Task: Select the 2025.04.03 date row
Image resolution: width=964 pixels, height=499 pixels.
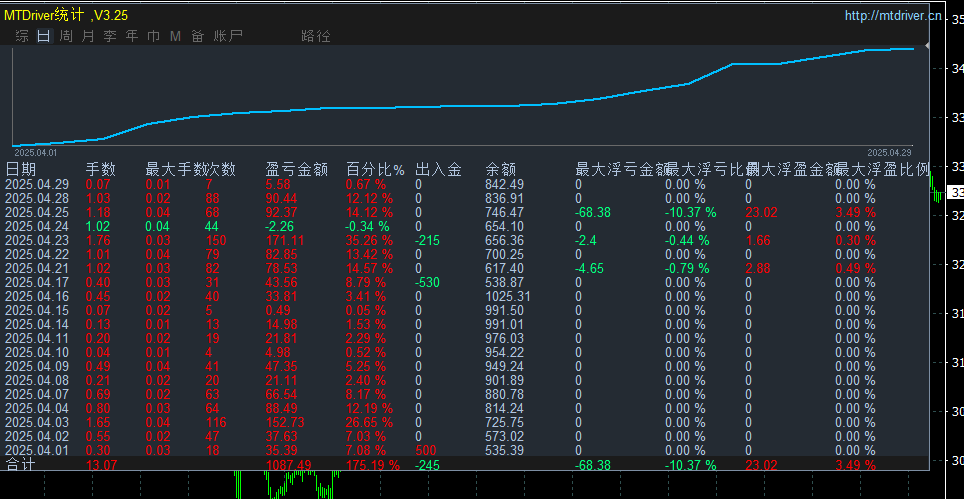Action: [x=37, y=423]
